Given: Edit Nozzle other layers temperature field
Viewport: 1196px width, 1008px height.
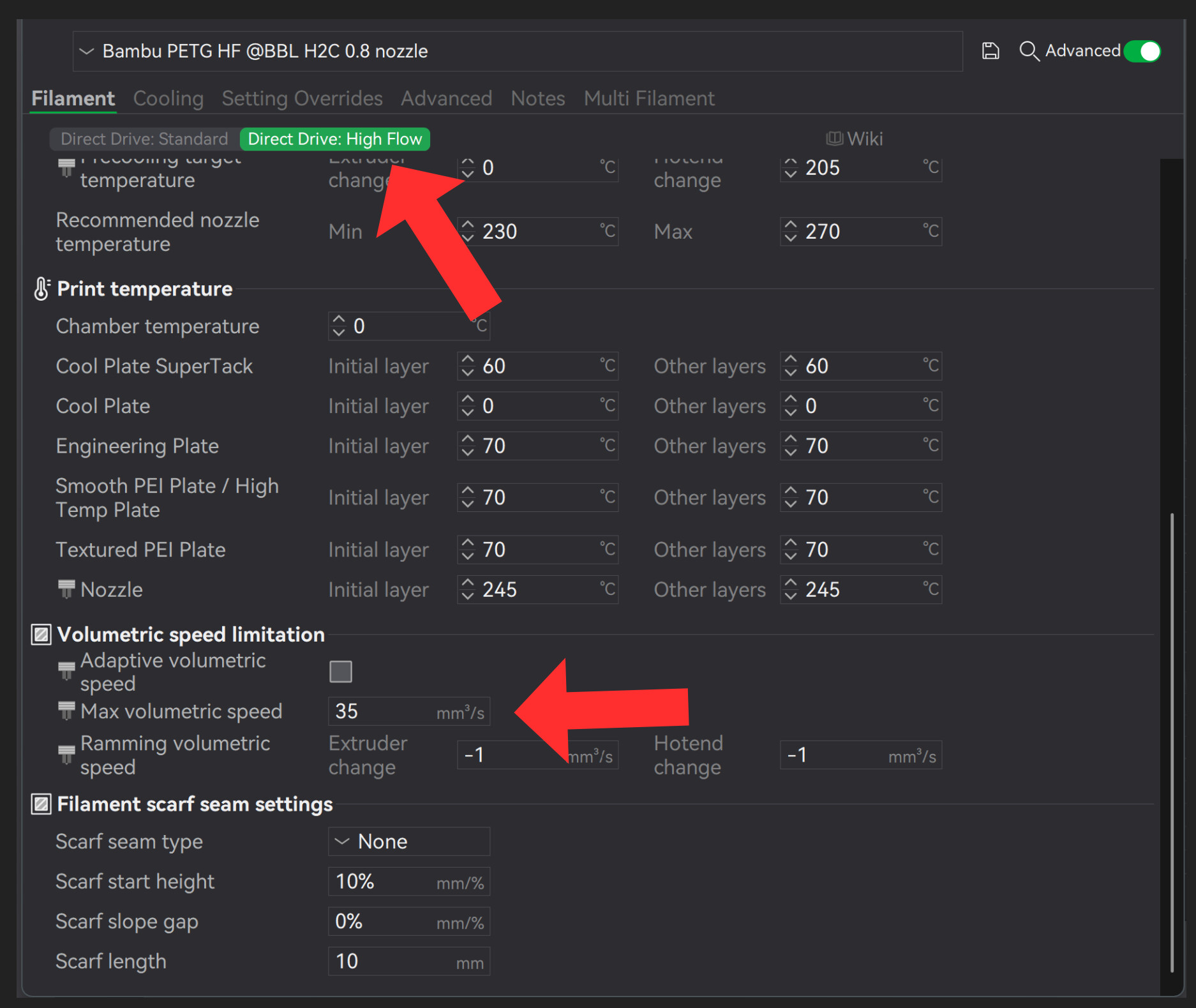Looking at the screenshot, I should [x=861, y=589].
